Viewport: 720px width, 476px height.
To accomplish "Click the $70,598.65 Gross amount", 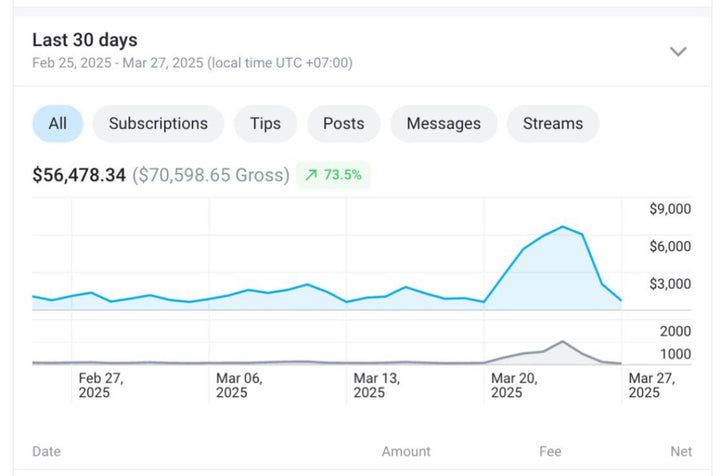I will pyautogui.click(x=211, y=175).
